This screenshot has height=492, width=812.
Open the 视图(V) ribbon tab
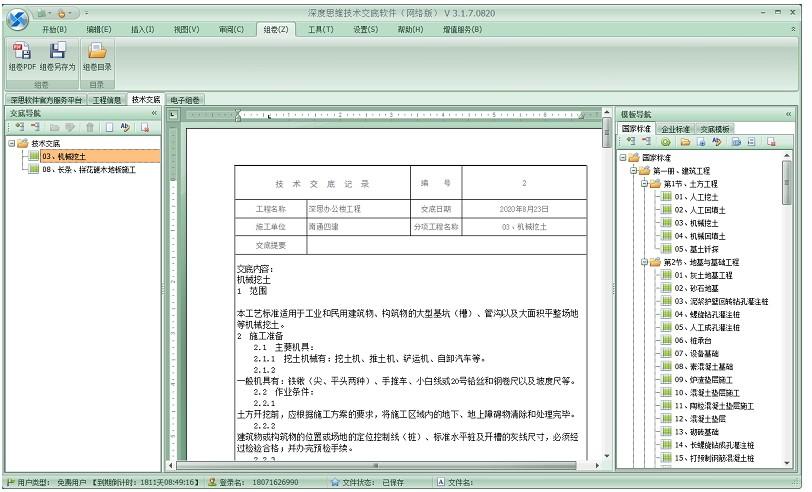186,30
